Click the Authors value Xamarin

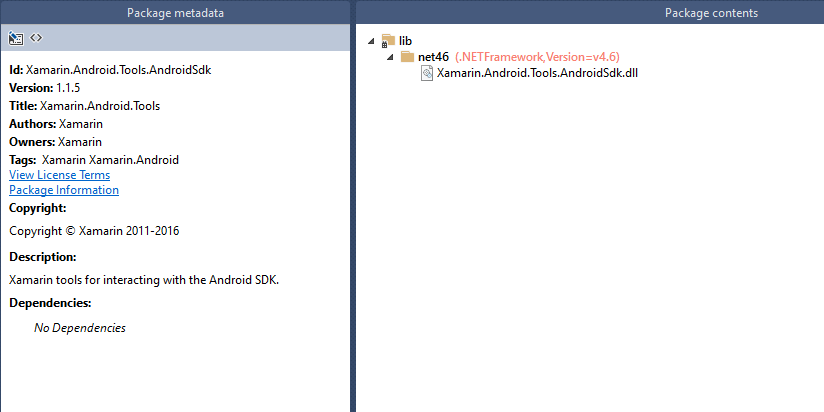(81, 124)
